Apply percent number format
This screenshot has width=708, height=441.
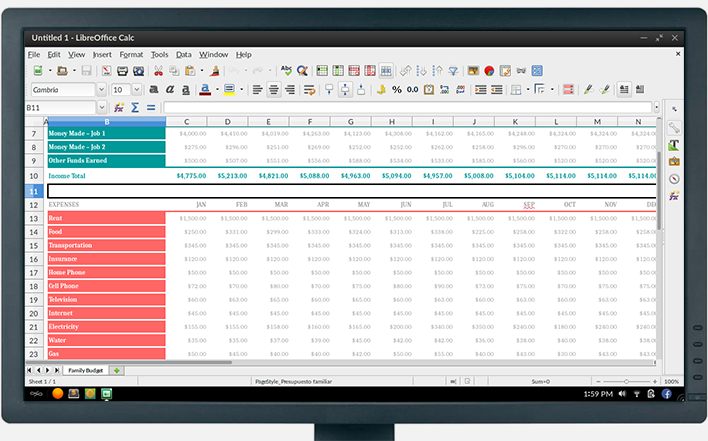tap(397, 90)
